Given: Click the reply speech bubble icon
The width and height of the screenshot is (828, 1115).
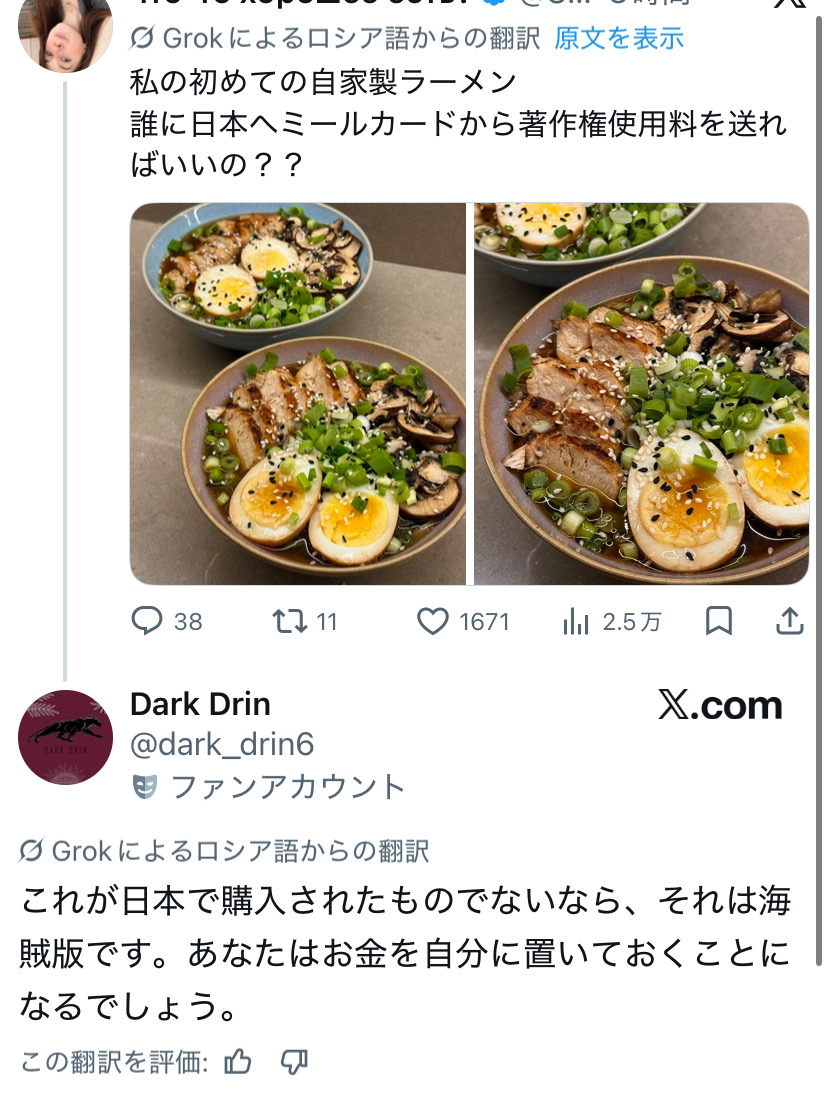Looking at the screenshot, I should tap(147, 622).
